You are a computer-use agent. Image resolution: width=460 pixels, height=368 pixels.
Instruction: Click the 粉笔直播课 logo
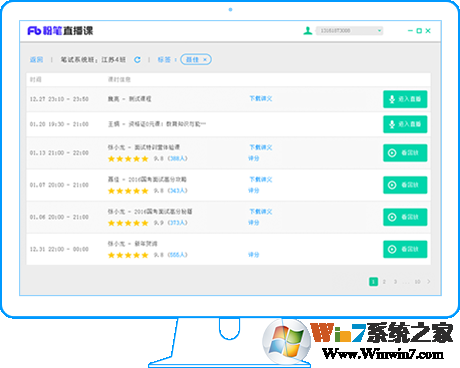(60, 31)
